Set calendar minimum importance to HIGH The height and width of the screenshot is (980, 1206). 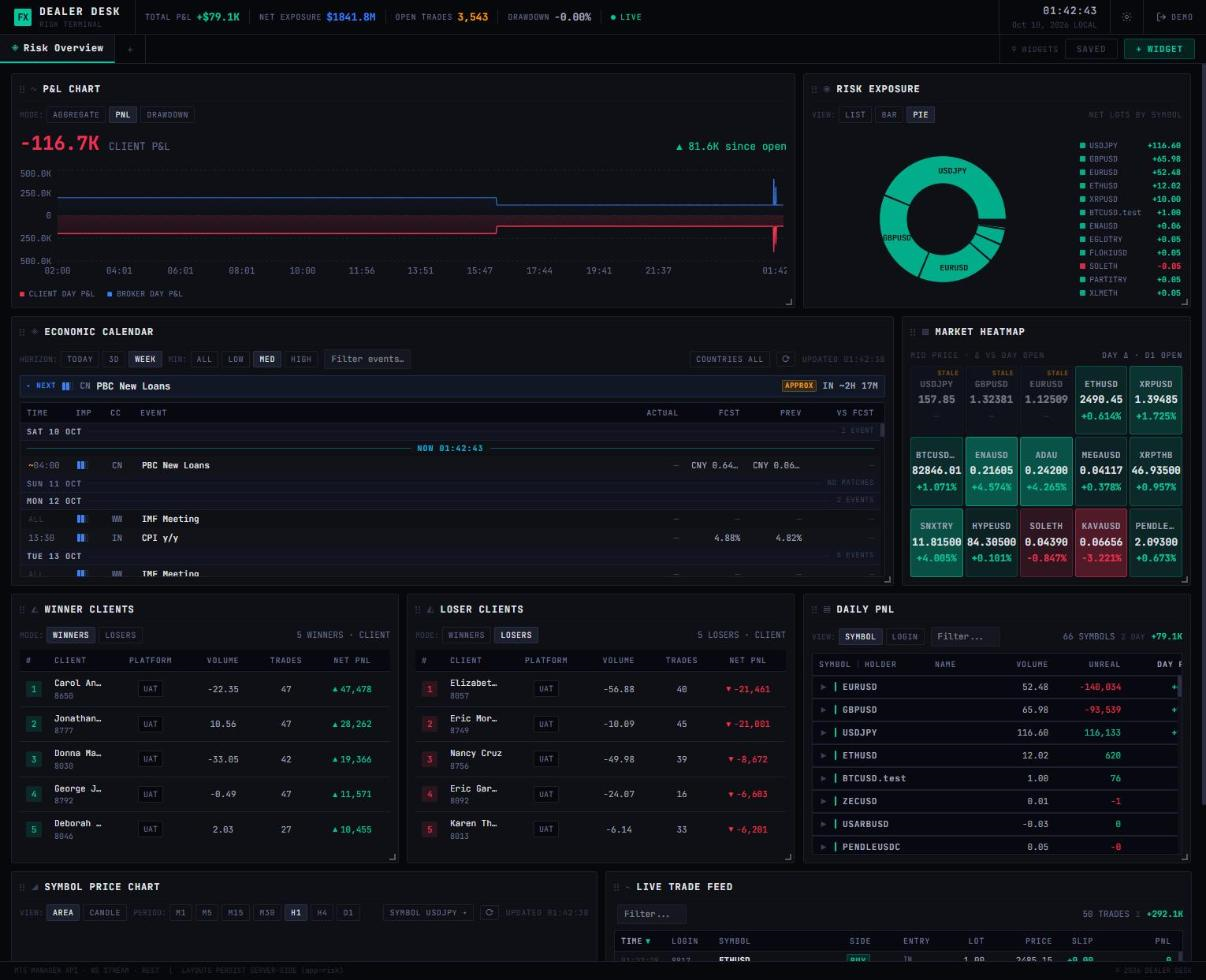click(x=300, y=359)
